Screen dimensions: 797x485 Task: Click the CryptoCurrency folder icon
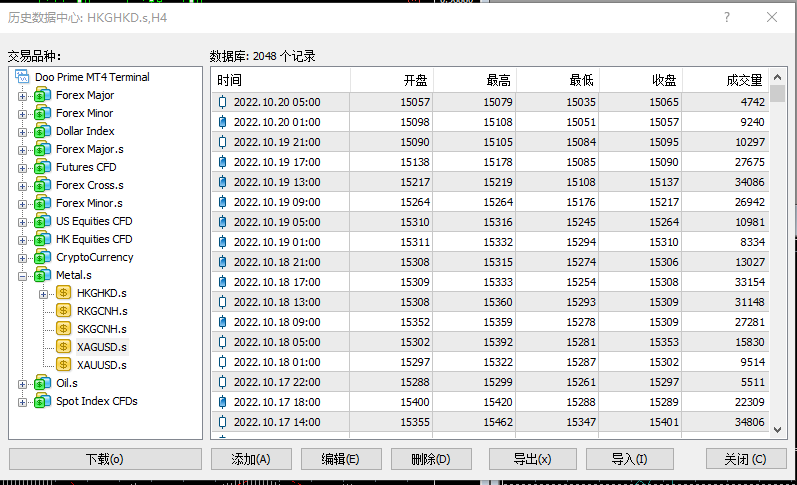coord(42,257)
